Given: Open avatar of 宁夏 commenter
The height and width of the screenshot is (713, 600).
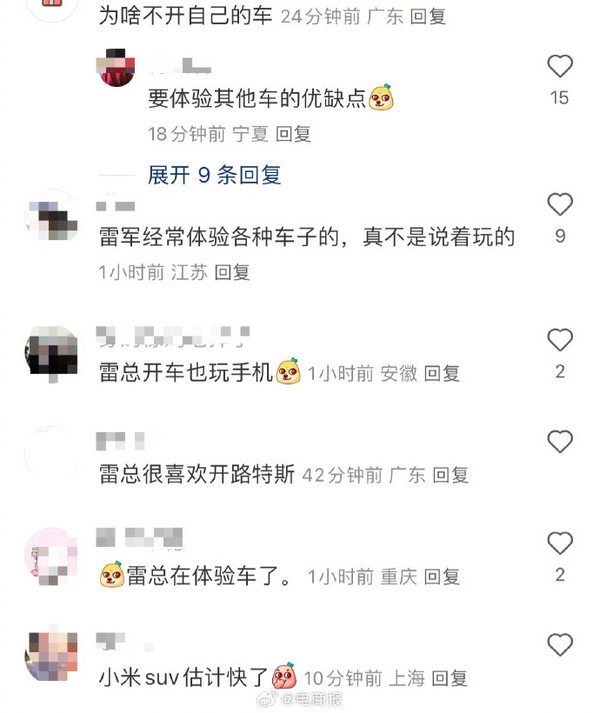Looking at the screenshot, I should coord(116,67).
